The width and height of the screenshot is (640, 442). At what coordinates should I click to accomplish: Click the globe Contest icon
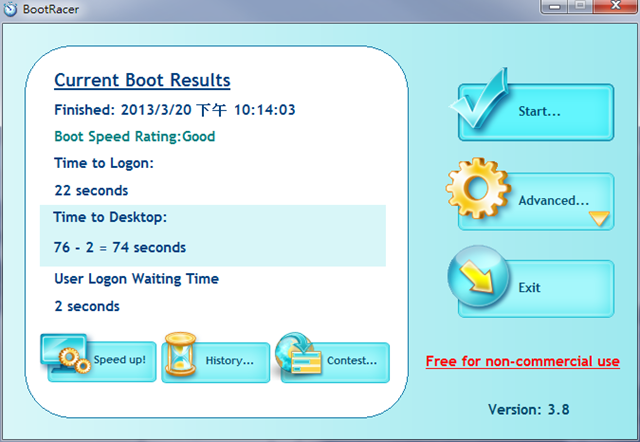point(298,353)
